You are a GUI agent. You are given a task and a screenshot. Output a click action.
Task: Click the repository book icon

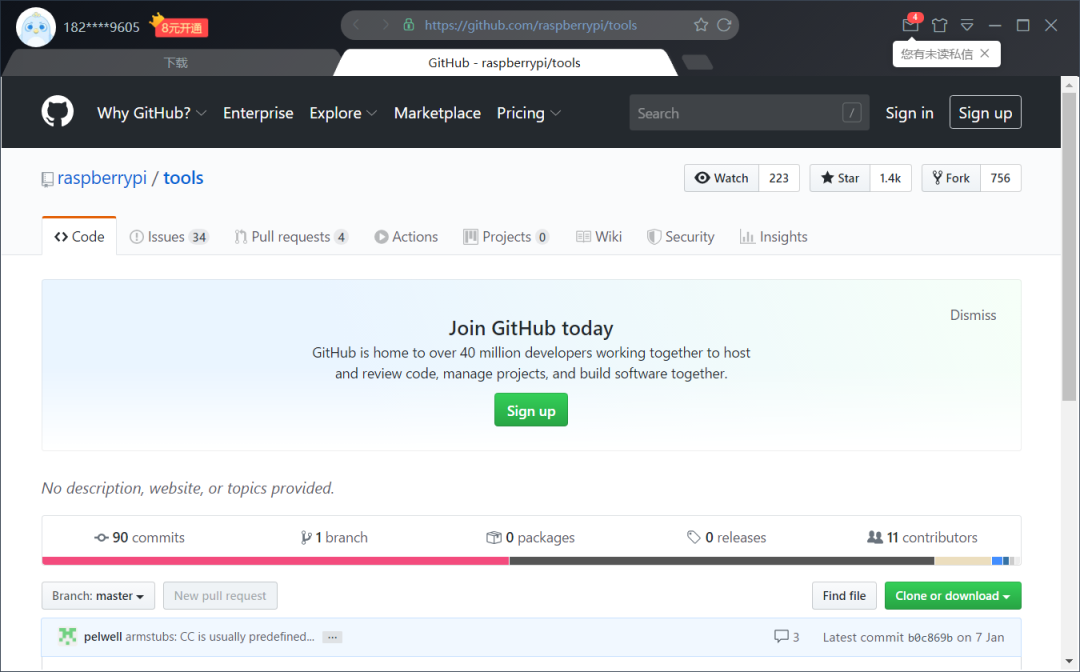point(47,180)
